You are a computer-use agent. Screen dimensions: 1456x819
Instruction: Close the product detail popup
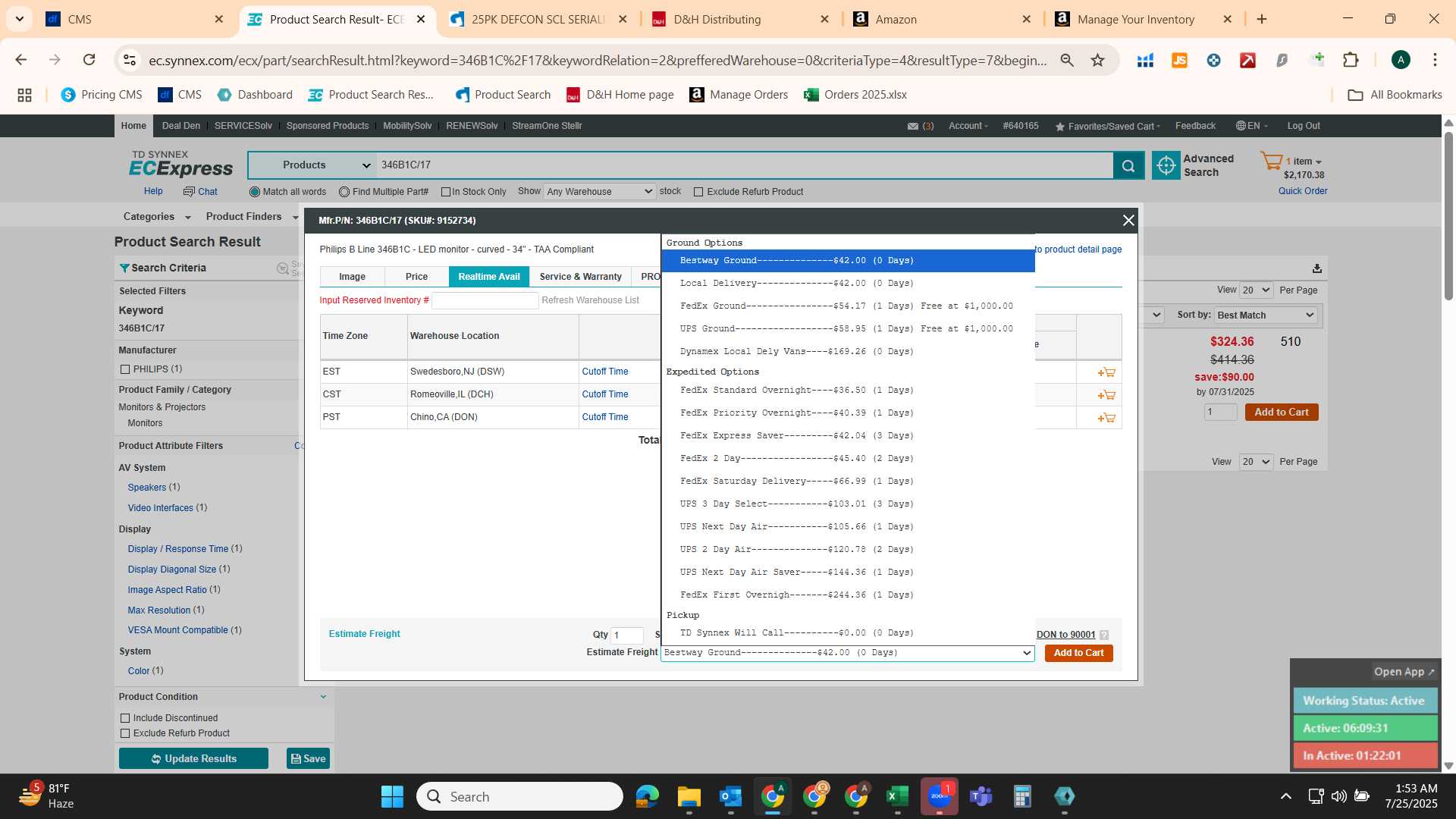pyautogui.click(x=1128, y=220)
